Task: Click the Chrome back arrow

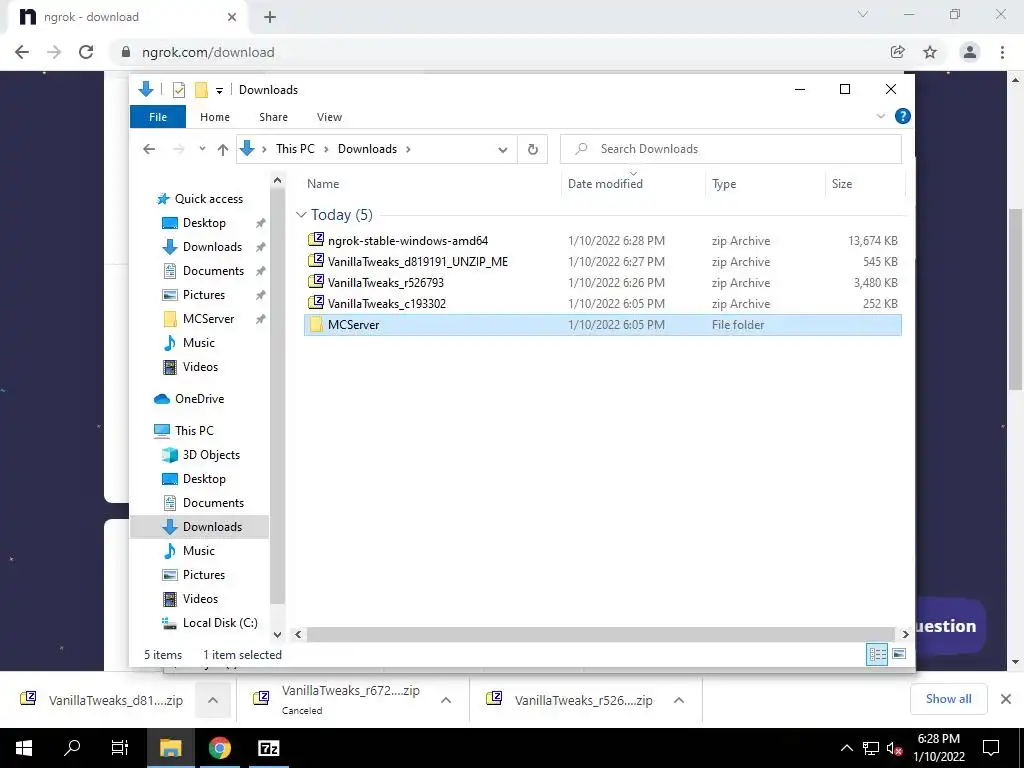Action: 22,52
